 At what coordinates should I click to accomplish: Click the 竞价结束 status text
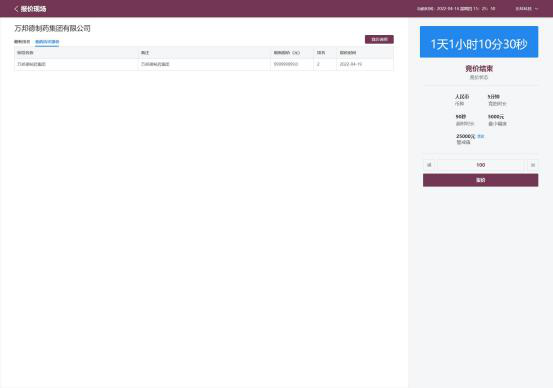pos(479,68)
